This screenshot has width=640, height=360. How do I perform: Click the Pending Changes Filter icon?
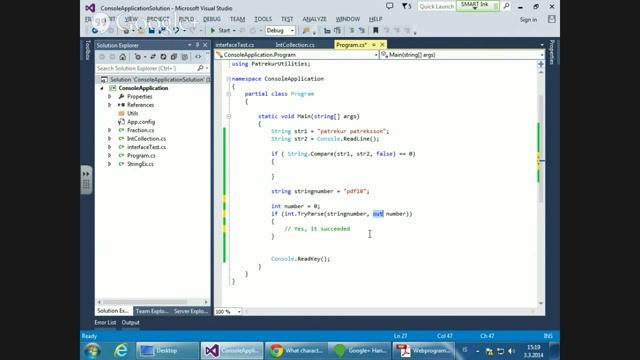(x=138, y=57)
